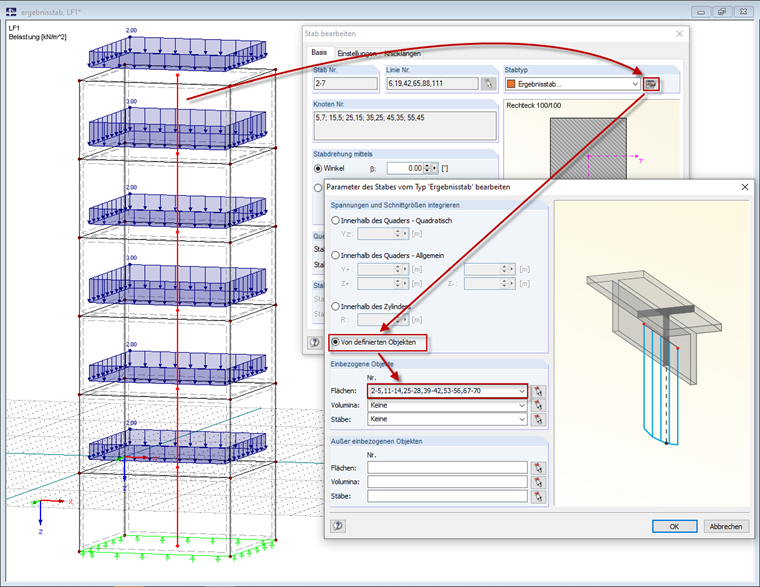
Task: Click the excluded Stäbe input field
Action: coord(447,496)
